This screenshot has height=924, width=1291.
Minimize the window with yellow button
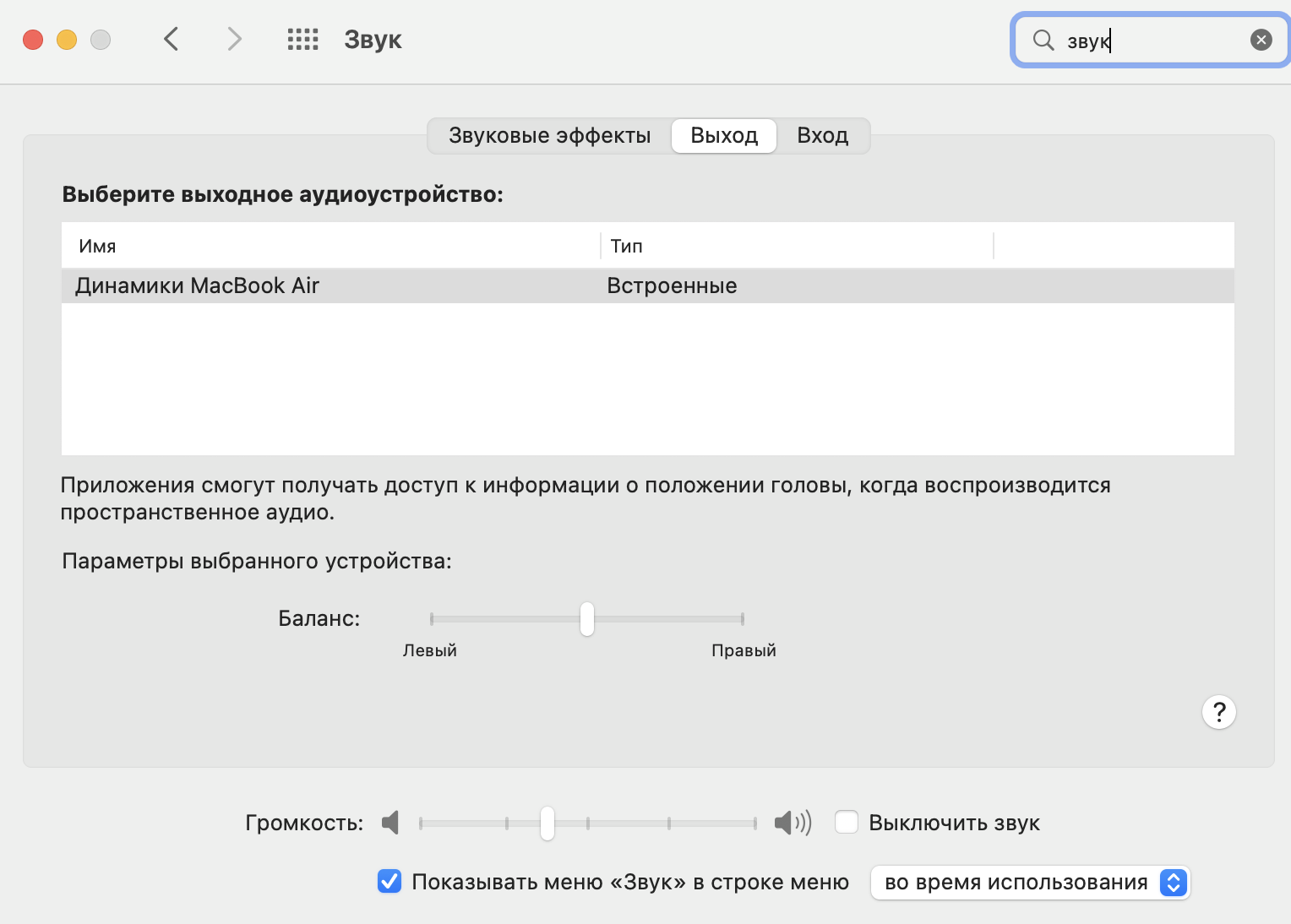click(67, 40)
